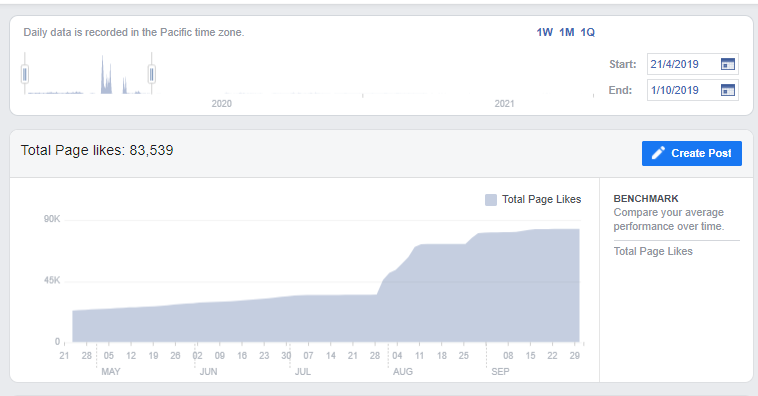The height and width of the screenshot is (396, 758).
Task: Grab the left range slider handle
Action: coord(25,74)
